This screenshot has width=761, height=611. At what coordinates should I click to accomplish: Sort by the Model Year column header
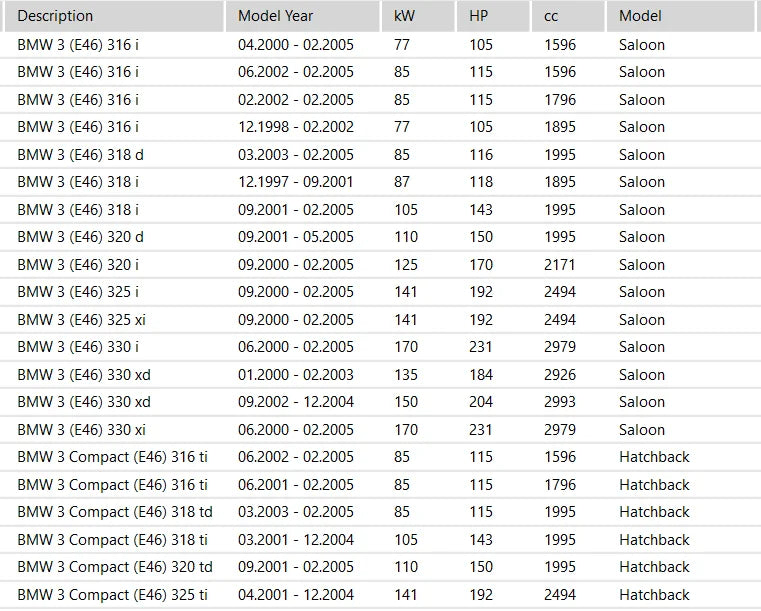click(276, 16)
